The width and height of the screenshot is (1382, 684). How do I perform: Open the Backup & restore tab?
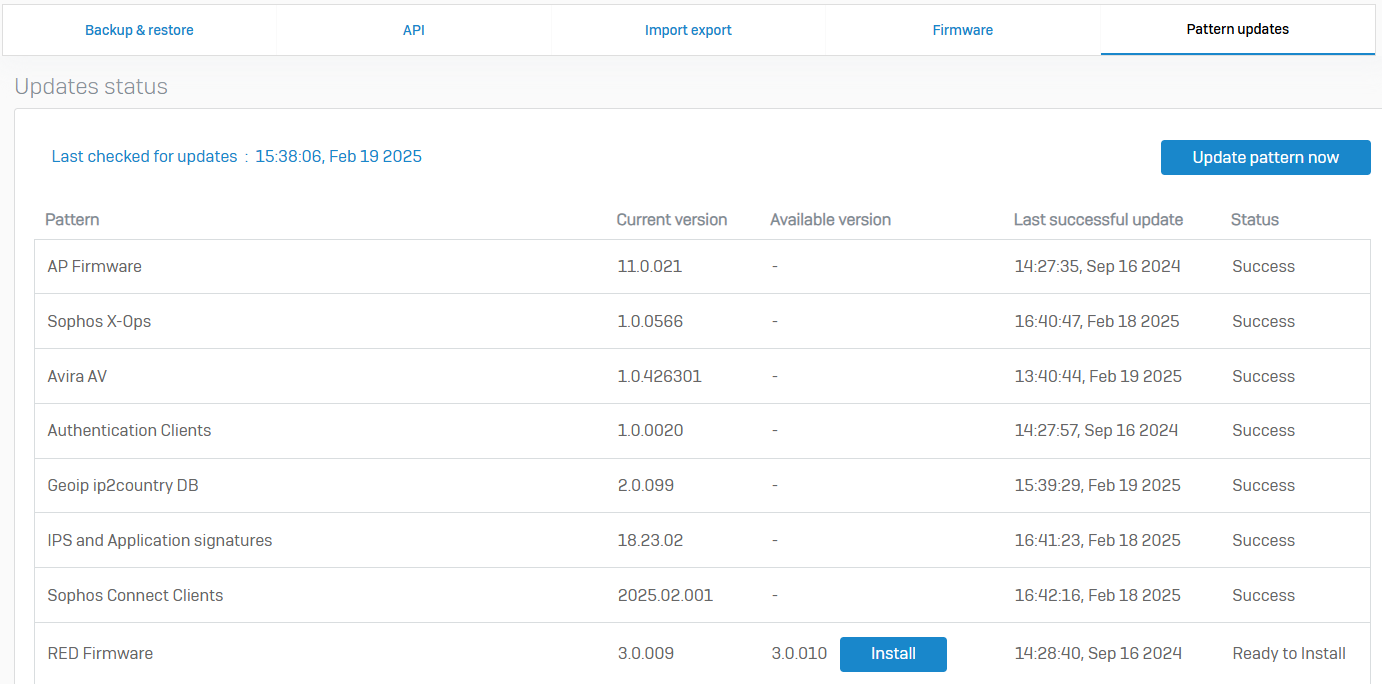click(x=139, y=30)
